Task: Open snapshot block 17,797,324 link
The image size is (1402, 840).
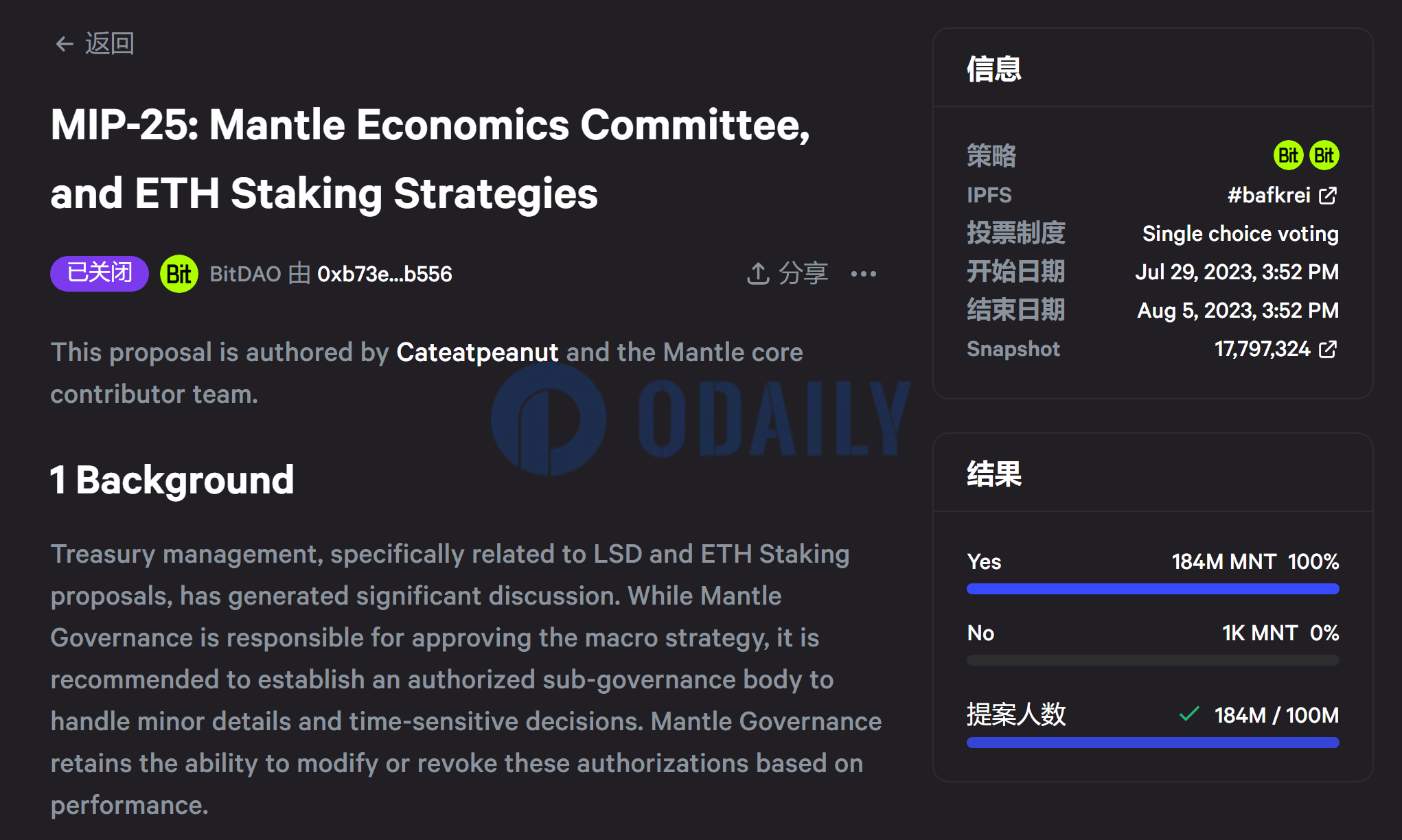Action: point(1262,349)
